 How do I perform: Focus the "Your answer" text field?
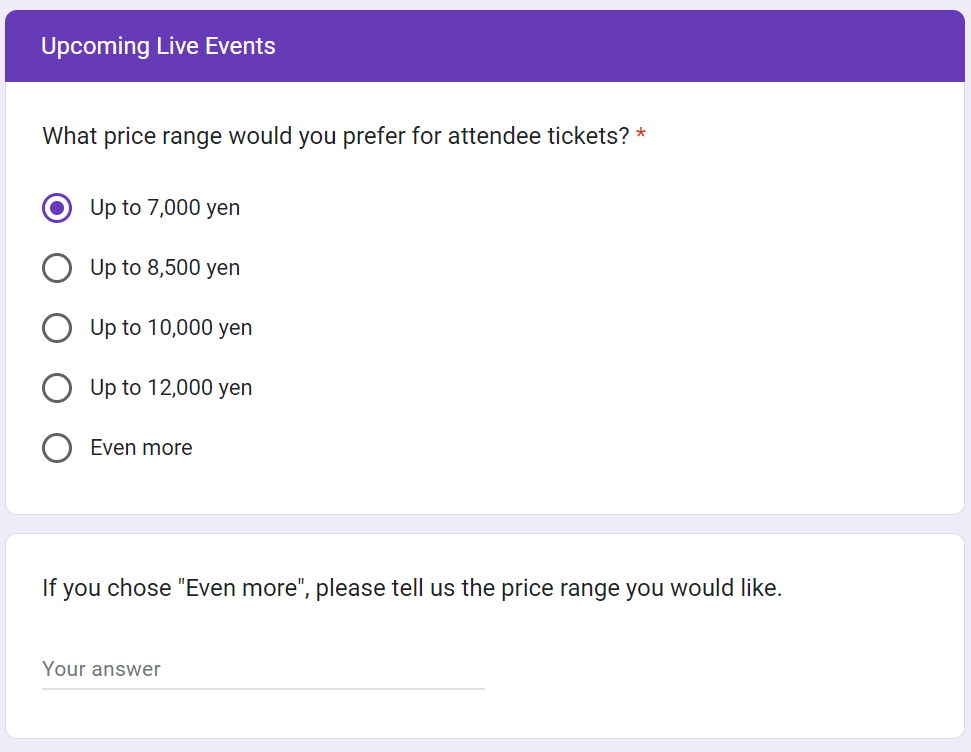pos(262,669)
